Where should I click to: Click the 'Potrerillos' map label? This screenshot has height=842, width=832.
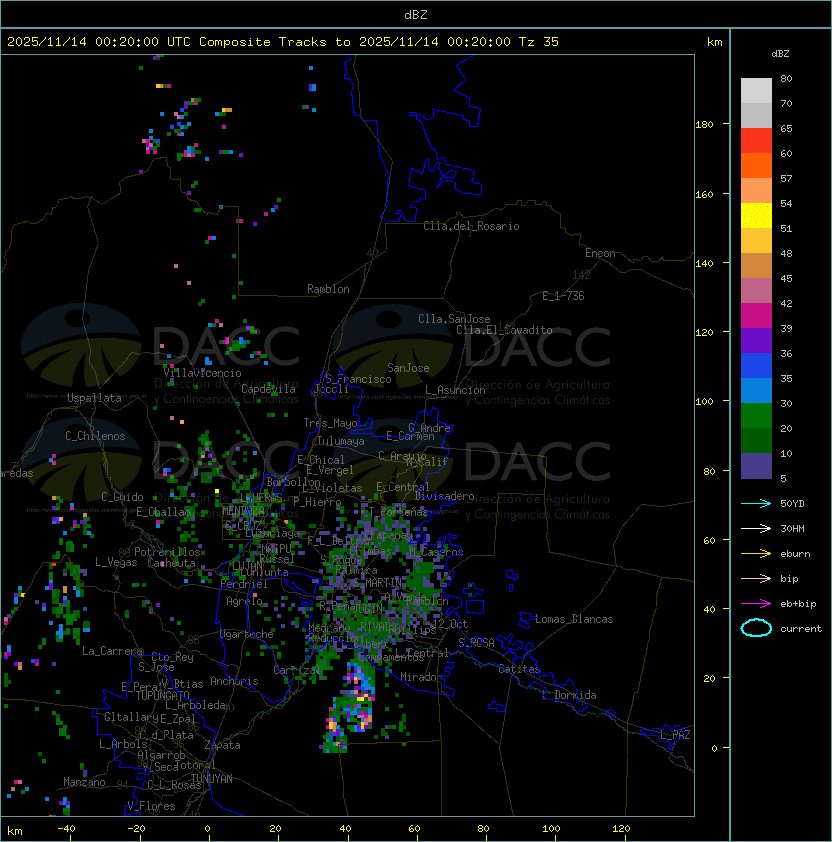click(x=167, y=552)
